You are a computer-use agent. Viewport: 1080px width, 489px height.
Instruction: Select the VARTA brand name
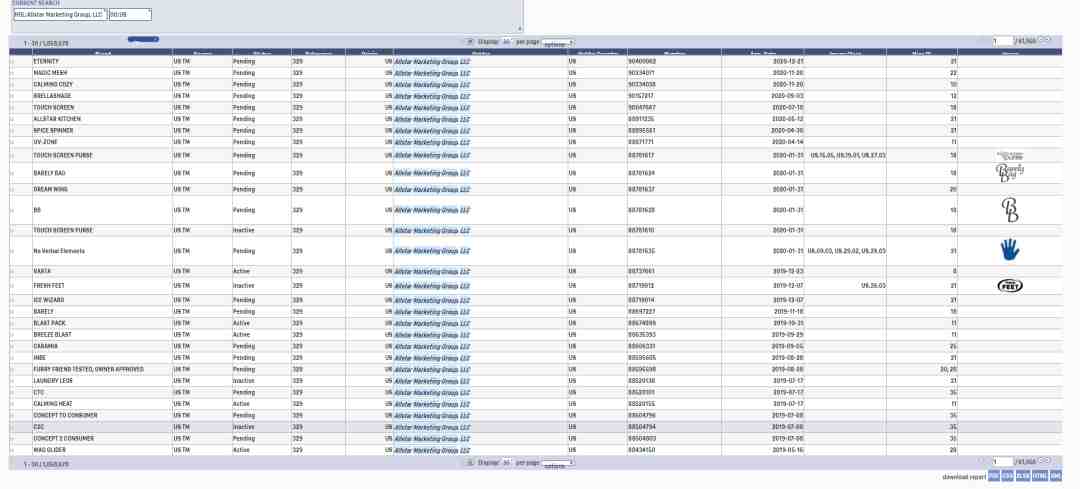[x=41, y=271]
